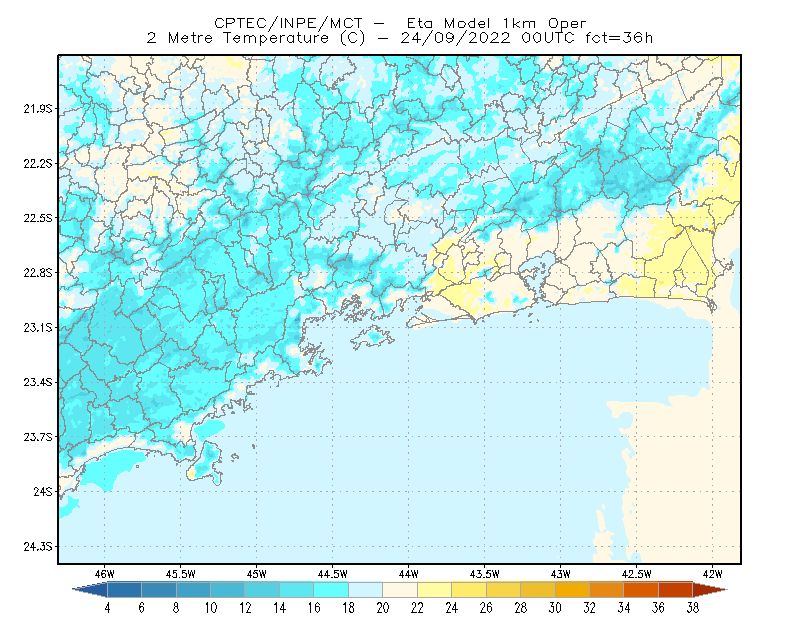Click the CPTEC/INPE/MCT header text
The width and height of the screenshot is (800, 618).
tap(288, 23)
